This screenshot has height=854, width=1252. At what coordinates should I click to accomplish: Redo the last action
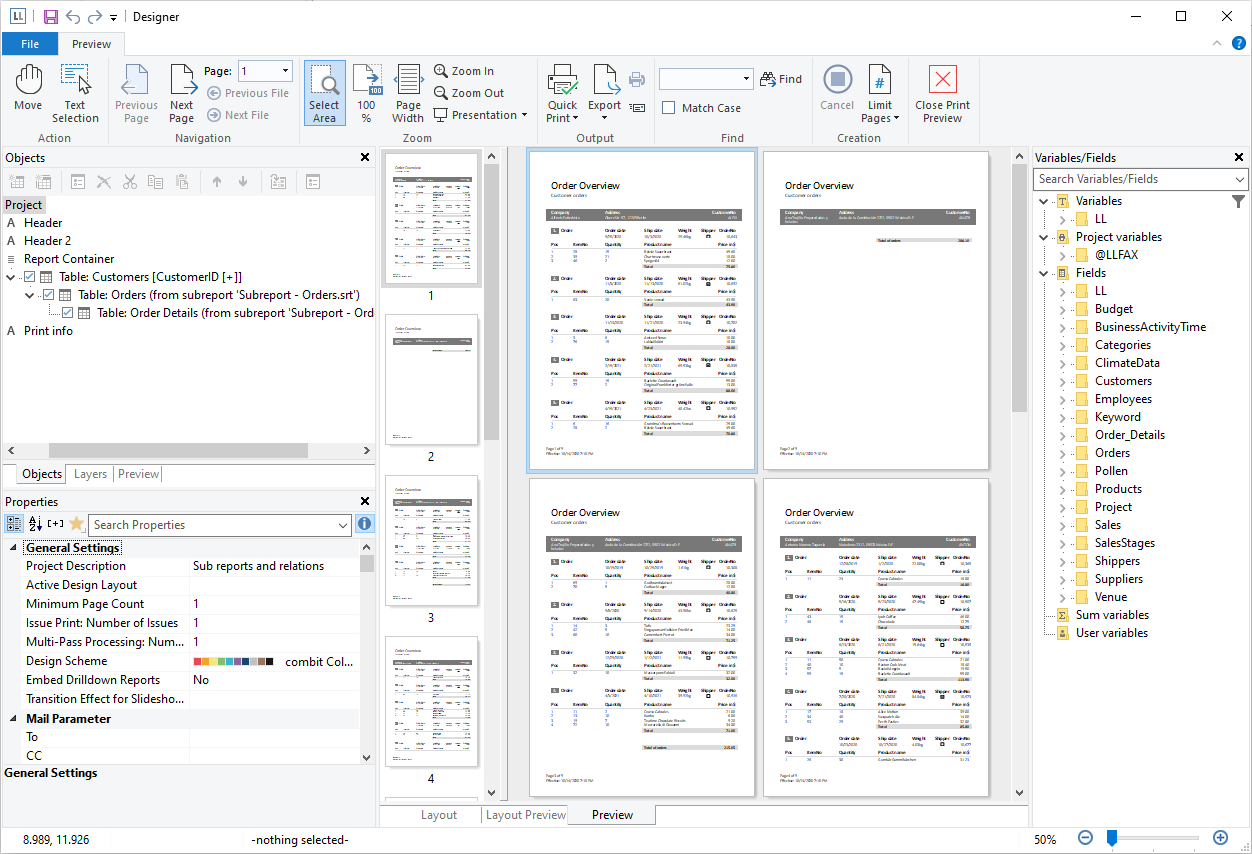[95, 16]
